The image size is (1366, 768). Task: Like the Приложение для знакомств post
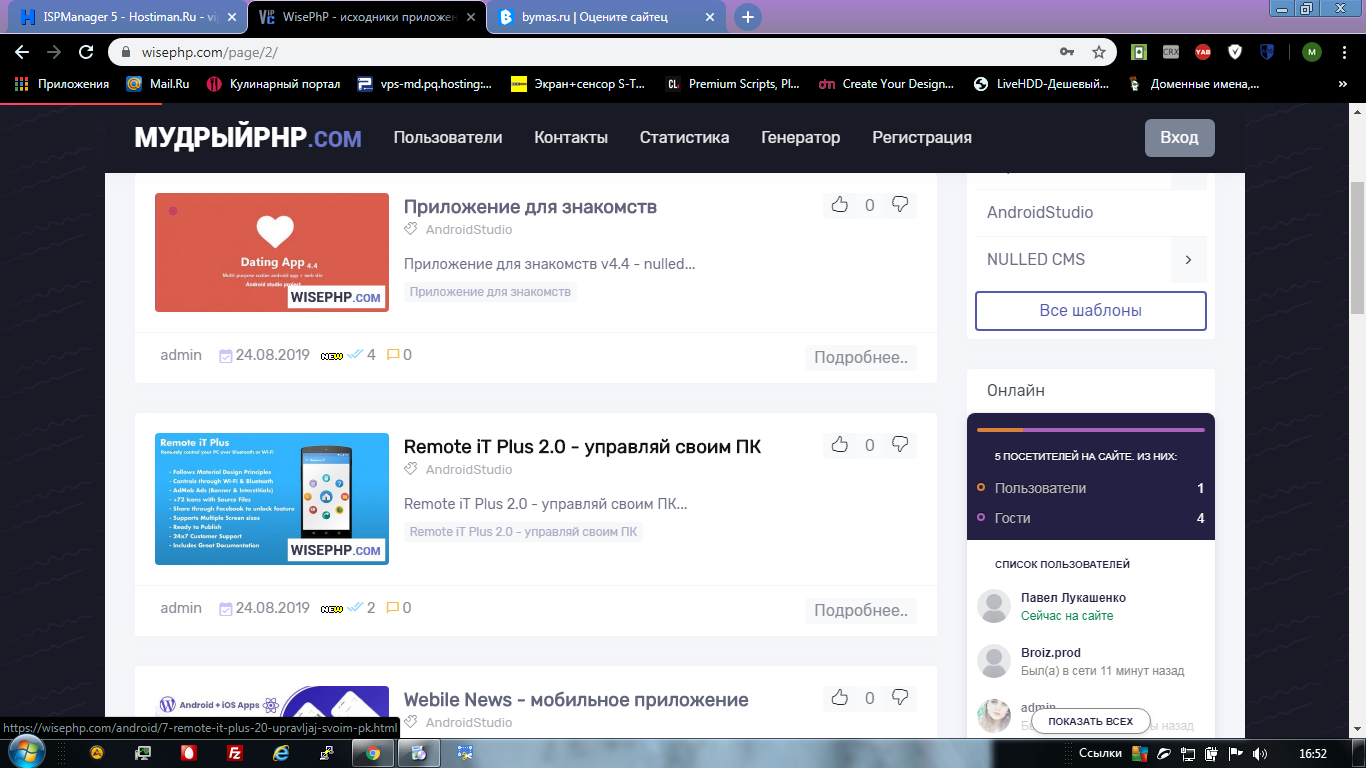[839, 205]
